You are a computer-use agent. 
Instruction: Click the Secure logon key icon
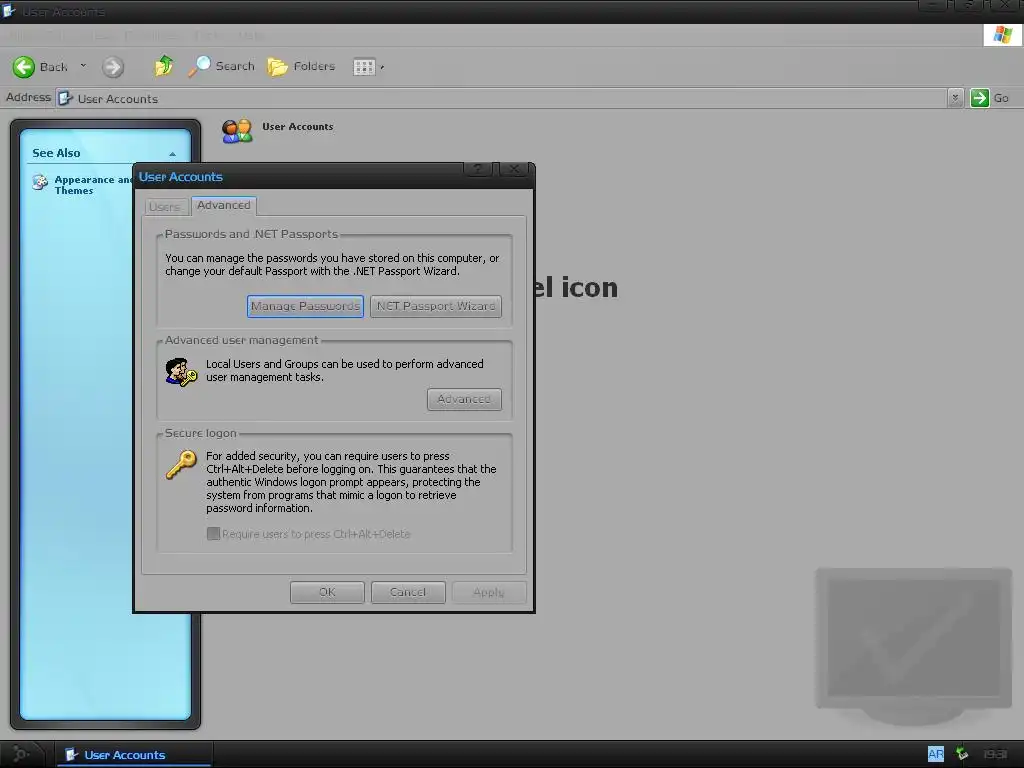coord(181,465)
